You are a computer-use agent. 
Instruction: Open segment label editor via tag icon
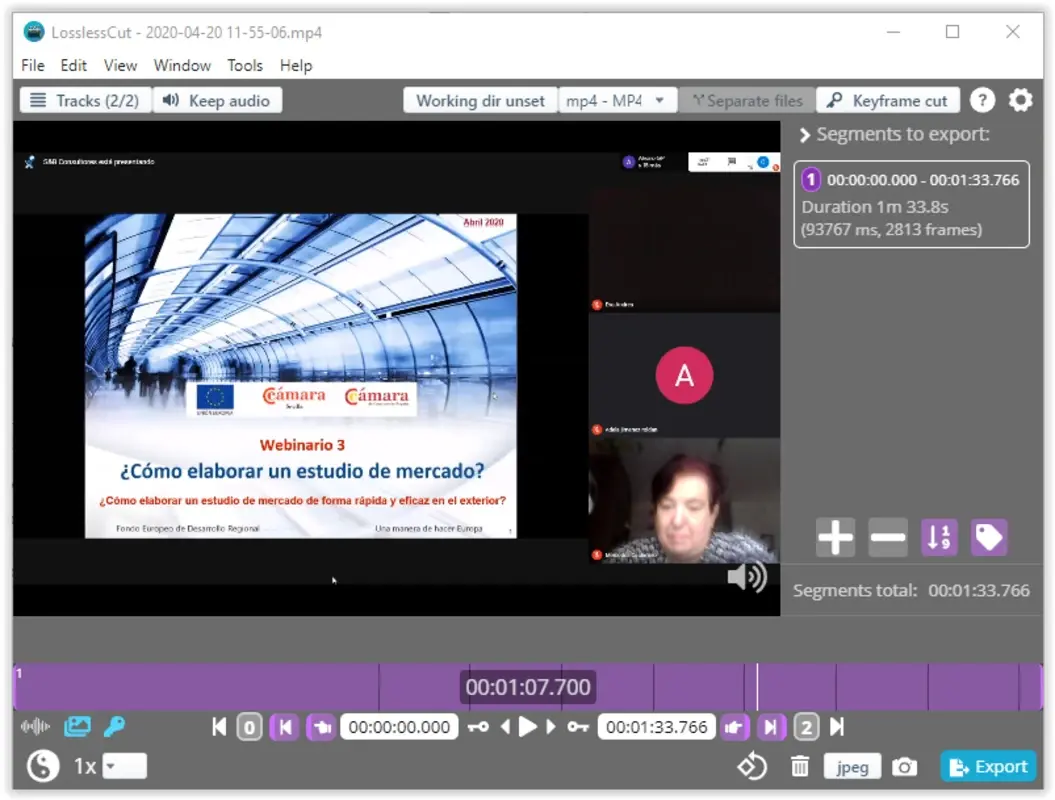(989, 537)
